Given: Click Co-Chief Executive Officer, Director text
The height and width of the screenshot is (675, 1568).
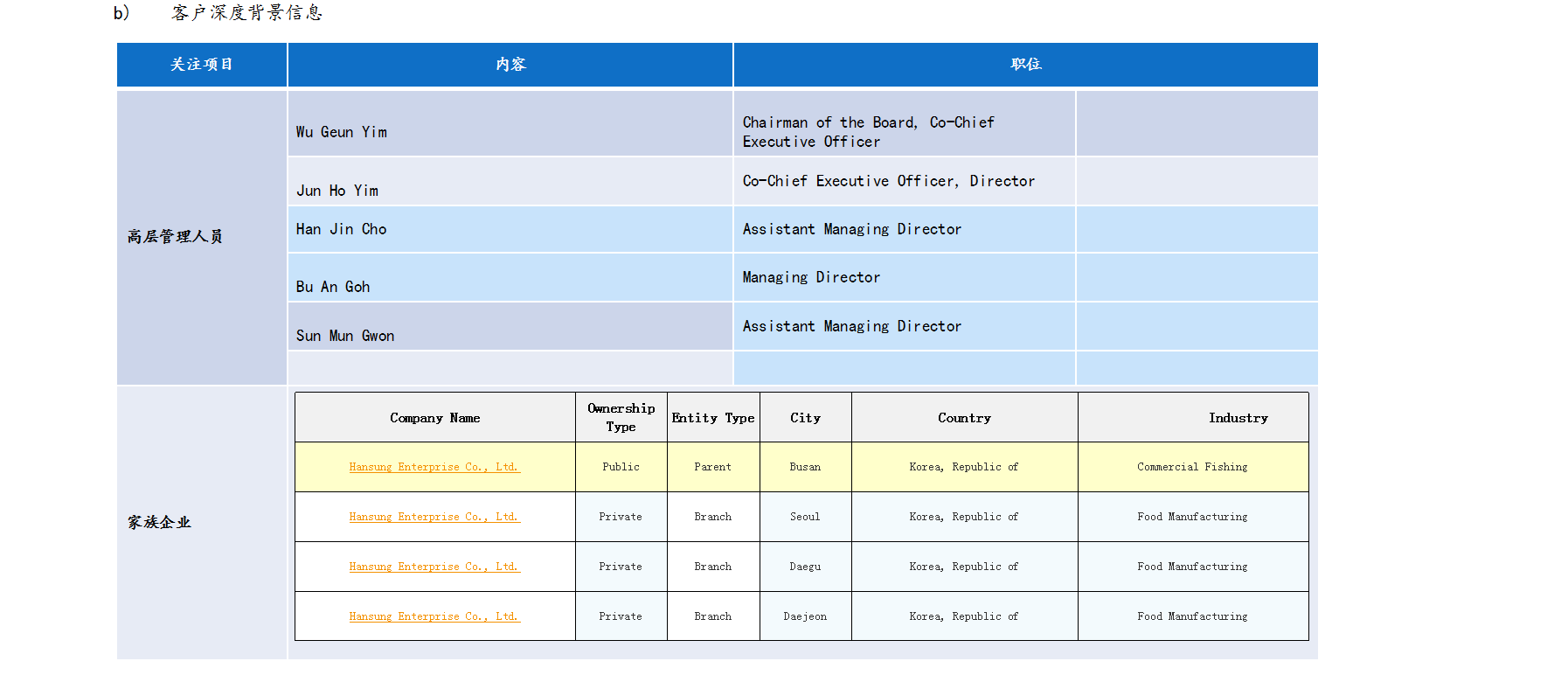Looking at the screenshot, I should [889, 181].
